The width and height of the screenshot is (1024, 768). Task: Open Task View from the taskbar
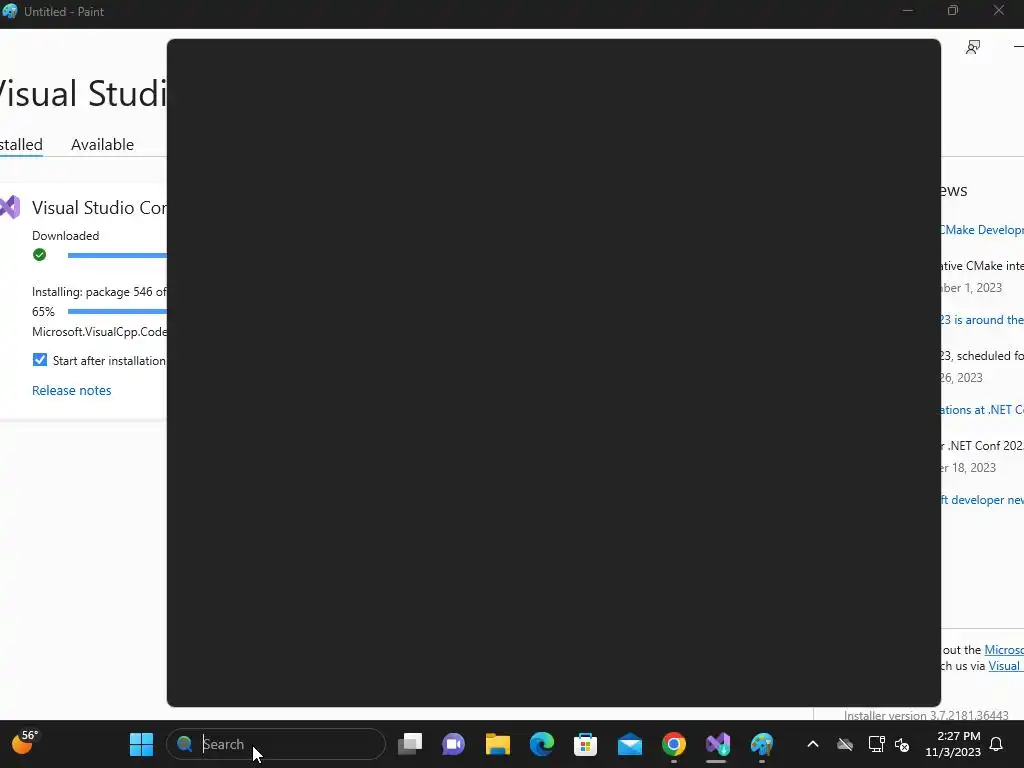click(x=410, y=744)
